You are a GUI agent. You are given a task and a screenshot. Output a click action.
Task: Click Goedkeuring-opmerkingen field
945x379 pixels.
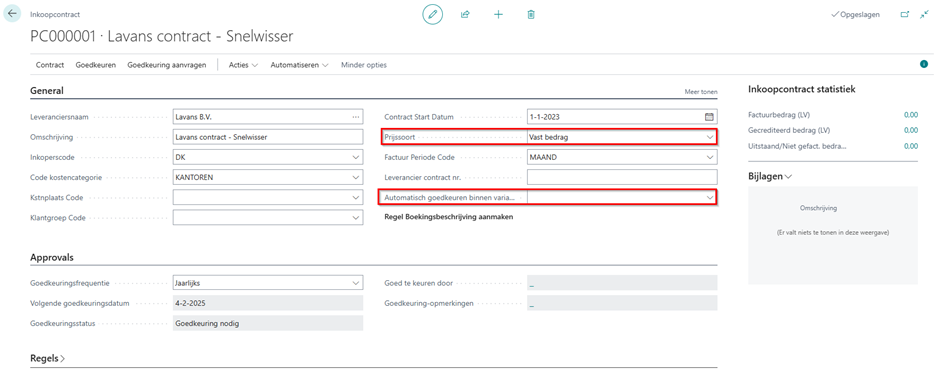pyautogui.click(x=622, y=303)
